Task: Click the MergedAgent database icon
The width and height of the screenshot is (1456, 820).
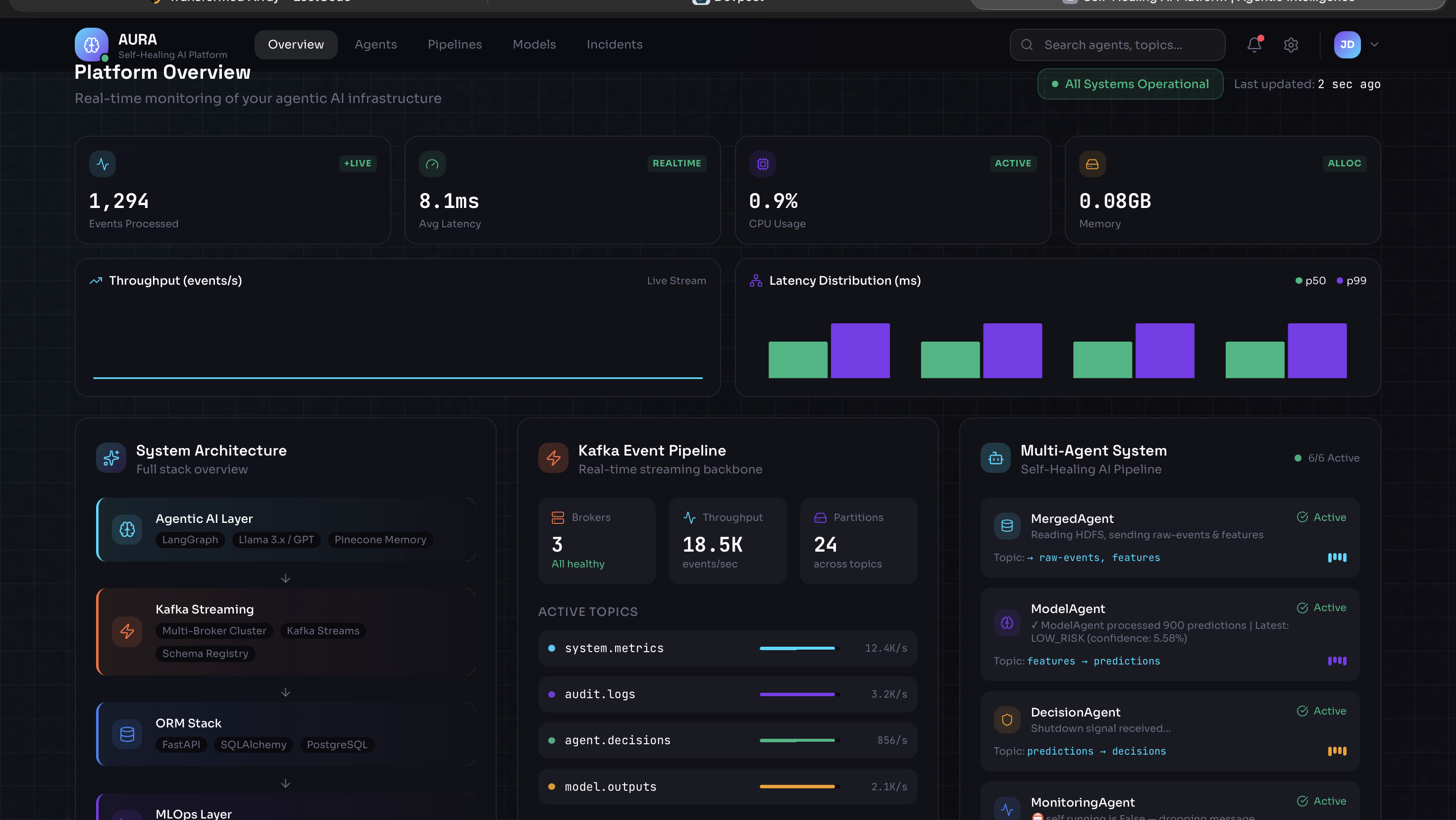Action: click(x=1007, y=526)
